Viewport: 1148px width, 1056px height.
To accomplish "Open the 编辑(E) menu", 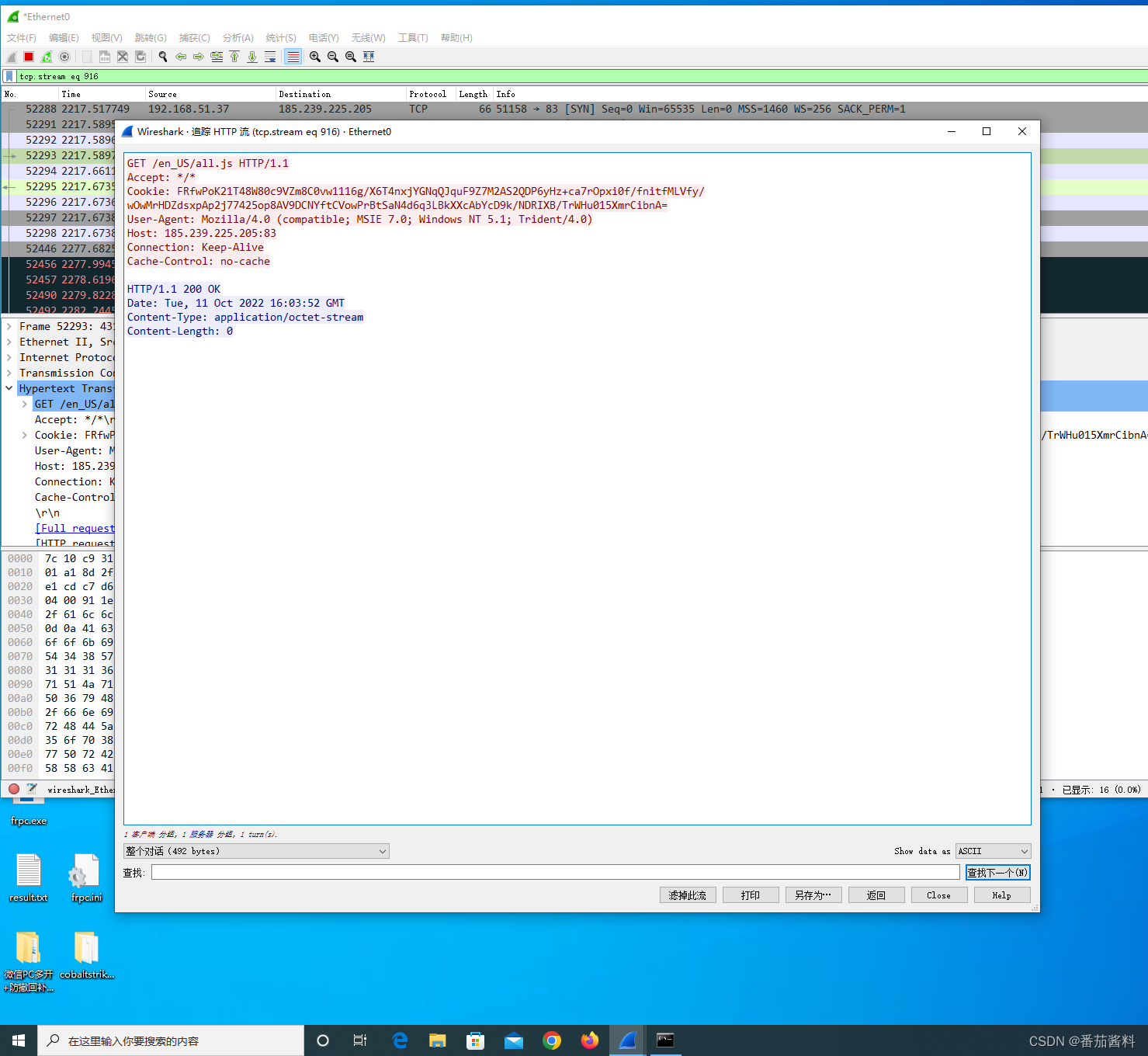I will point(64,37).
